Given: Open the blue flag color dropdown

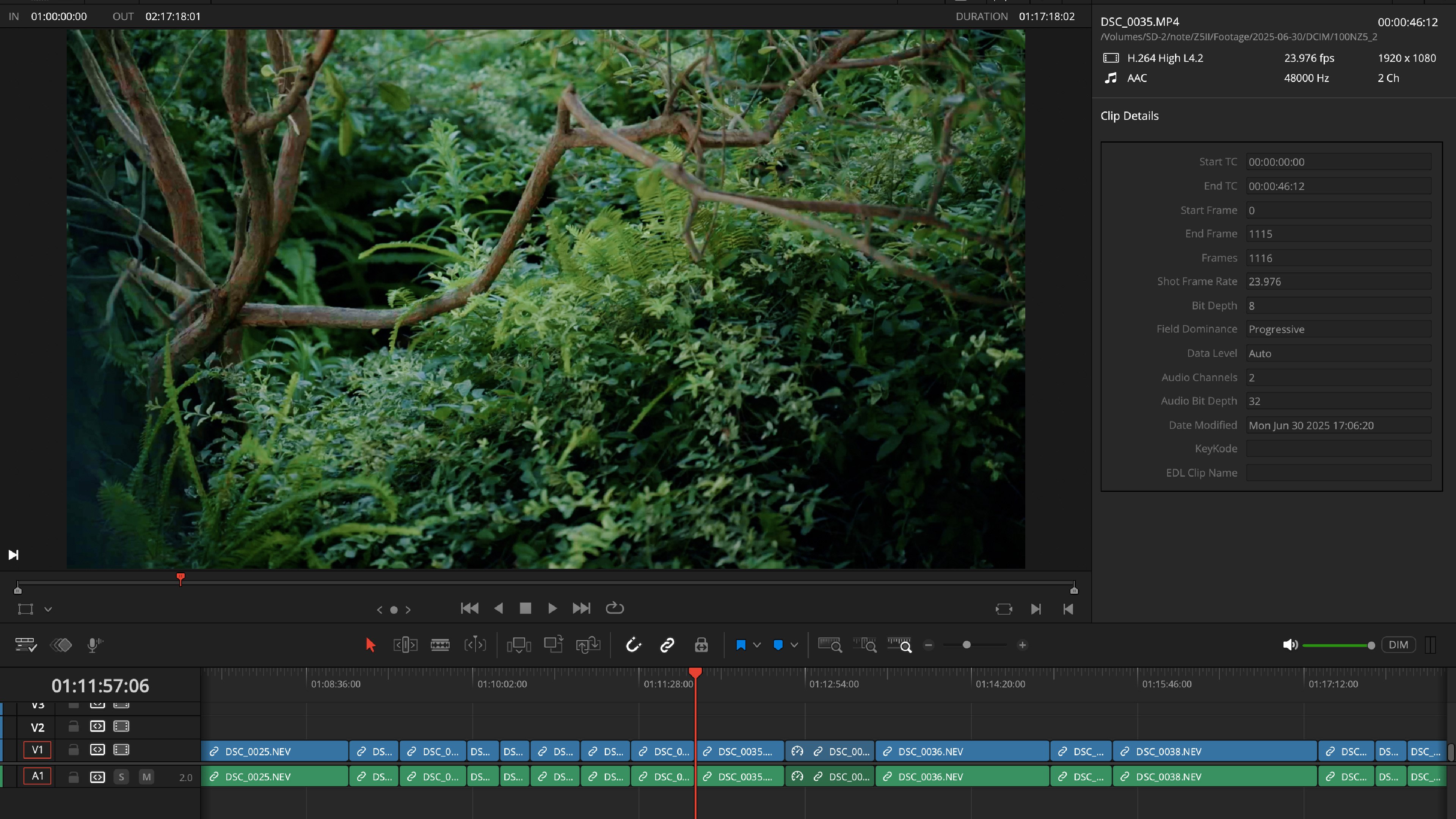Looking at the screenshot, I should 757,645.
